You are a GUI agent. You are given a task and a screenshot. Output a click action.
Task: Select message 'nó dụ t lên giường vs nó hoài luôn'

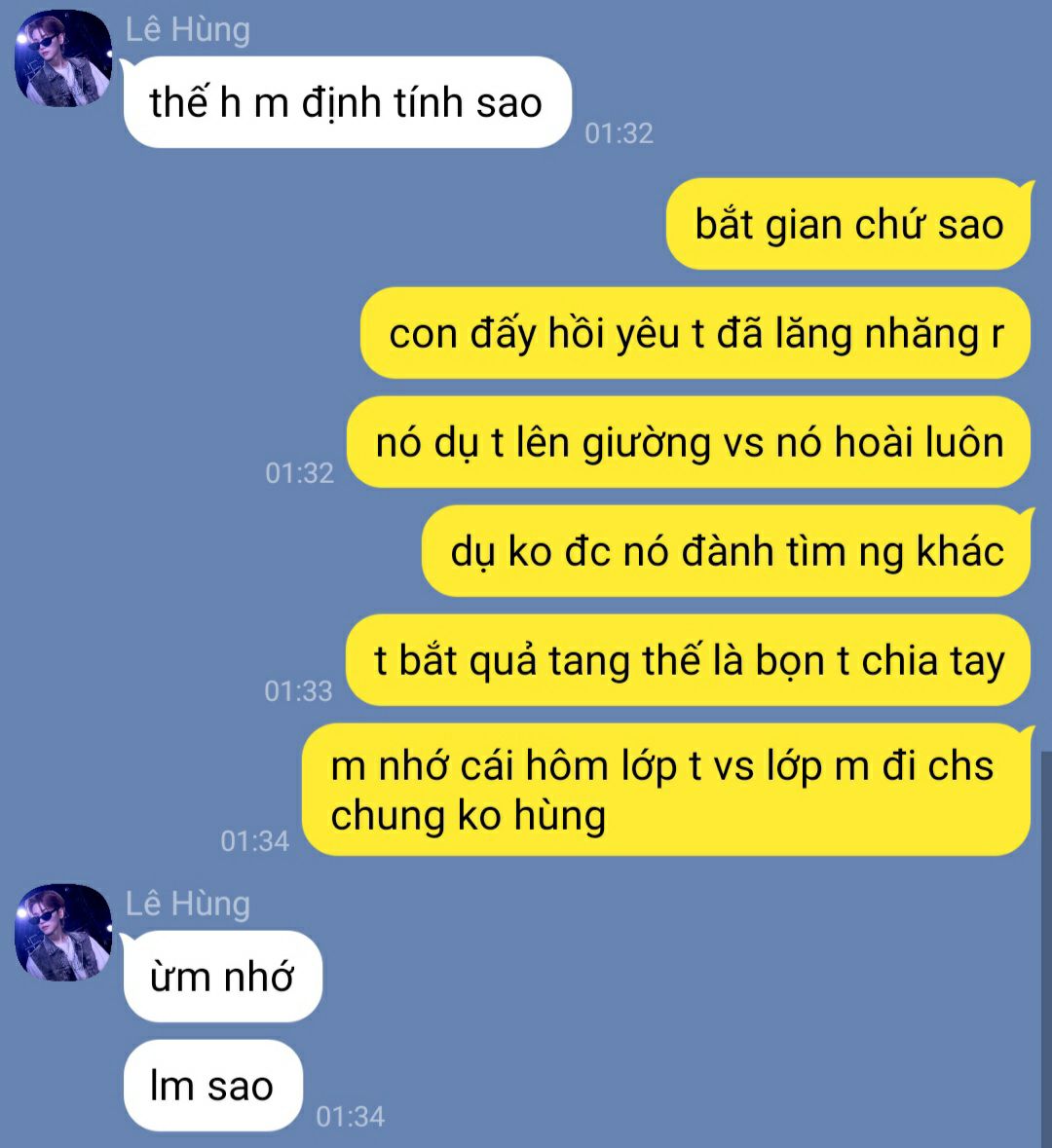click(690, 442)
